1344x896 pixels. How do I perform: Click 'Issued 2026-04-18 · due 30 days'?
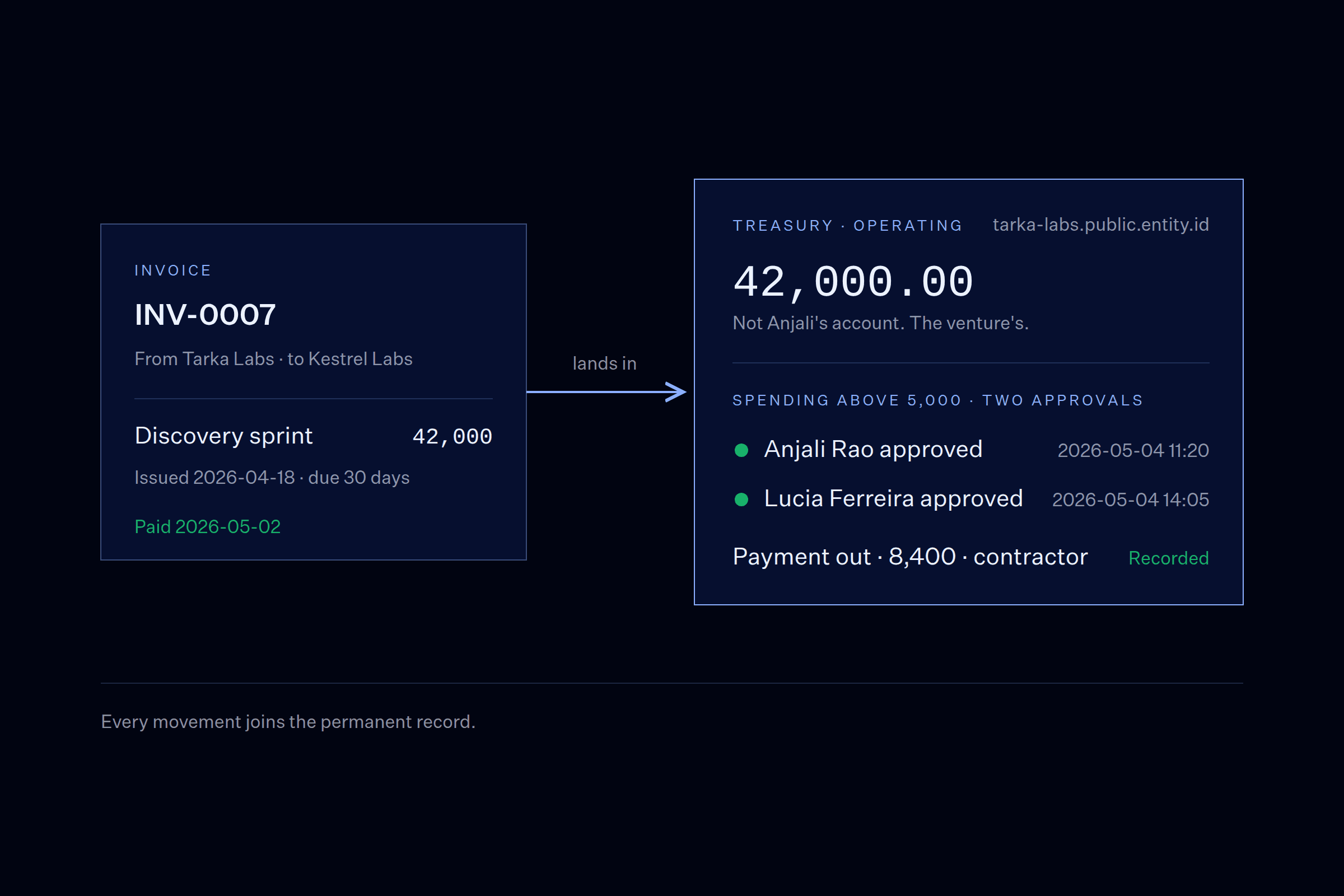pyautogui.click(x=272, y=478)
